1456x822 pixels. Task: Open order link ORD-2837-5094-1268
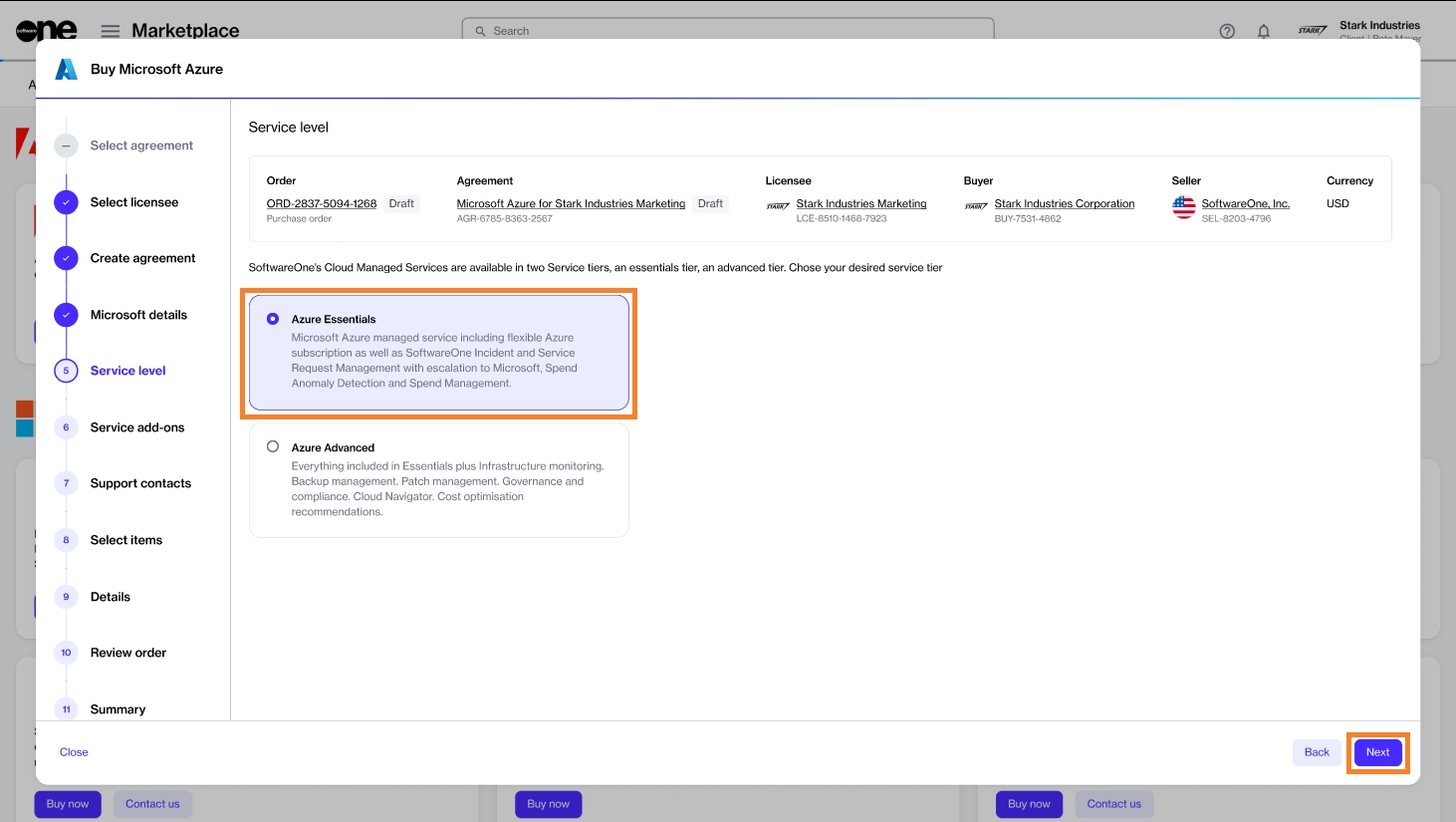[321, 203]
